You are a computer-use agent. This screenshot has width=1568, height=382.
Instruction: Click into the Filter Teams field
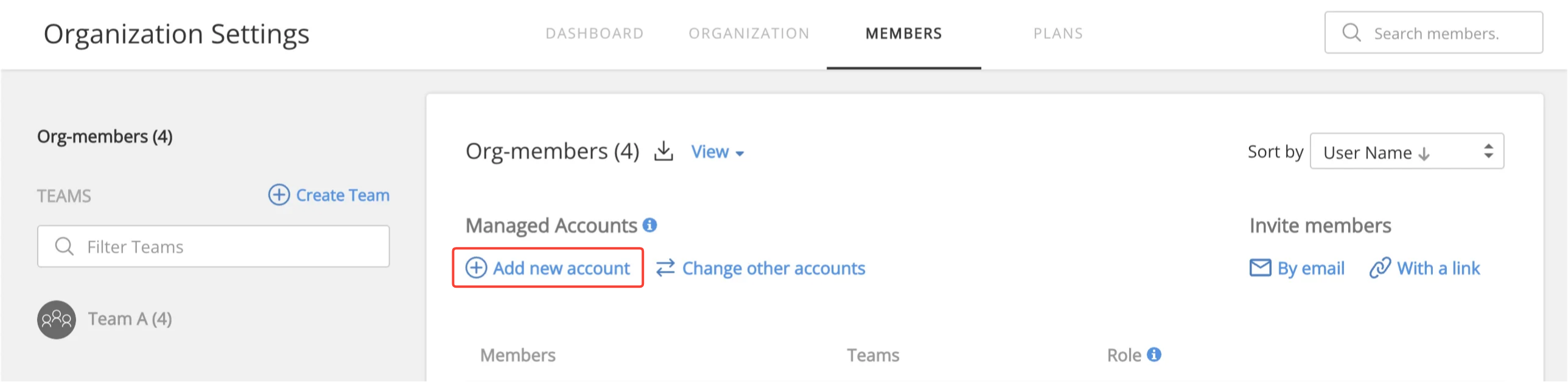tap(214, 246)
